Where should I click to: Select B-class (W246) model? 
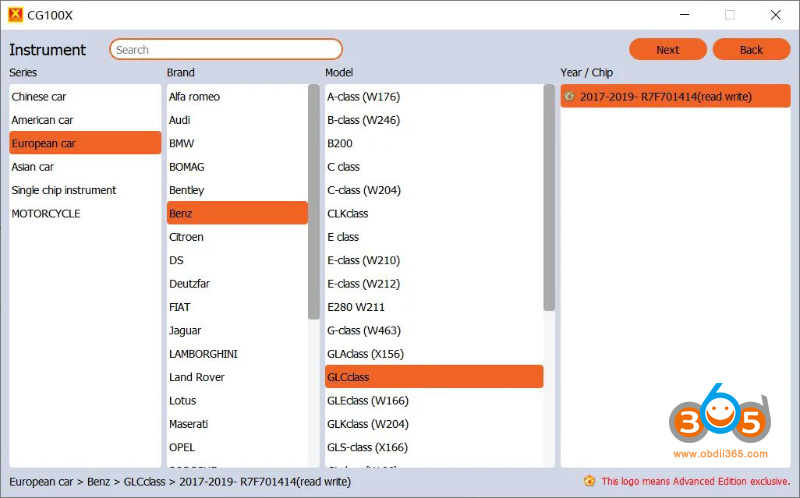pos(434,120)
